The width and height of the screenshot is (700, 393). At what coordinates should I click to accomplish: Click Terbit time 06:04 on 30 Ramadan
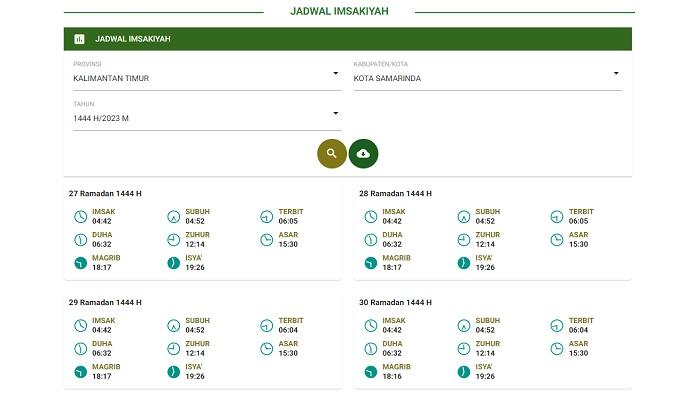(578, 330)
